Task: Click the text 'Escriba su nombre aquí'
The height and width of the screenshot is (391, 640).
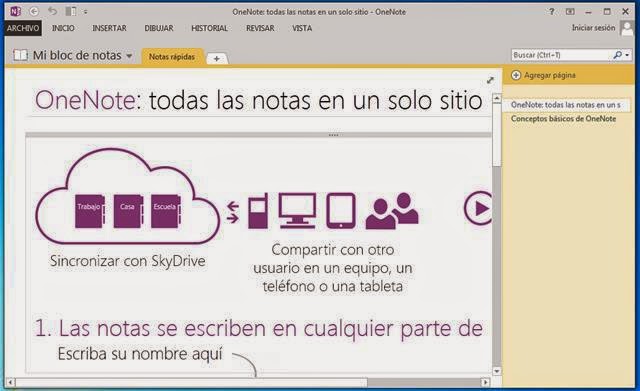Action: point(140,354)
